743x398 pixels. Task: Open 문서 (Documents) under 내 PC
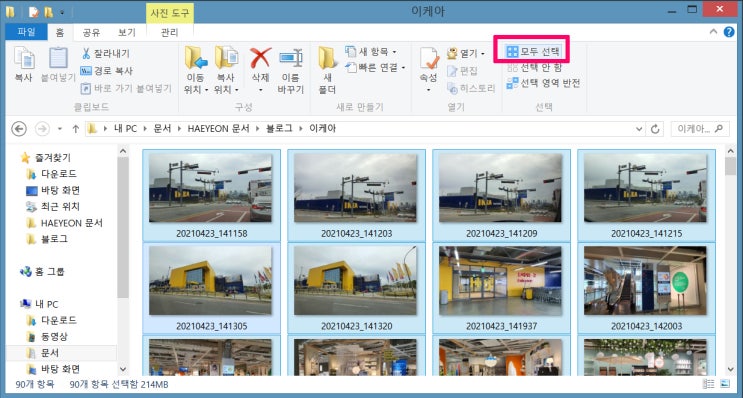43,353
